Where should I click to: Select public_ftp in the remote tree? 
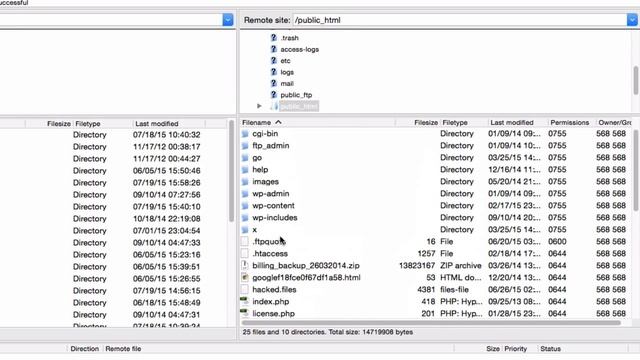click(296, 95)
